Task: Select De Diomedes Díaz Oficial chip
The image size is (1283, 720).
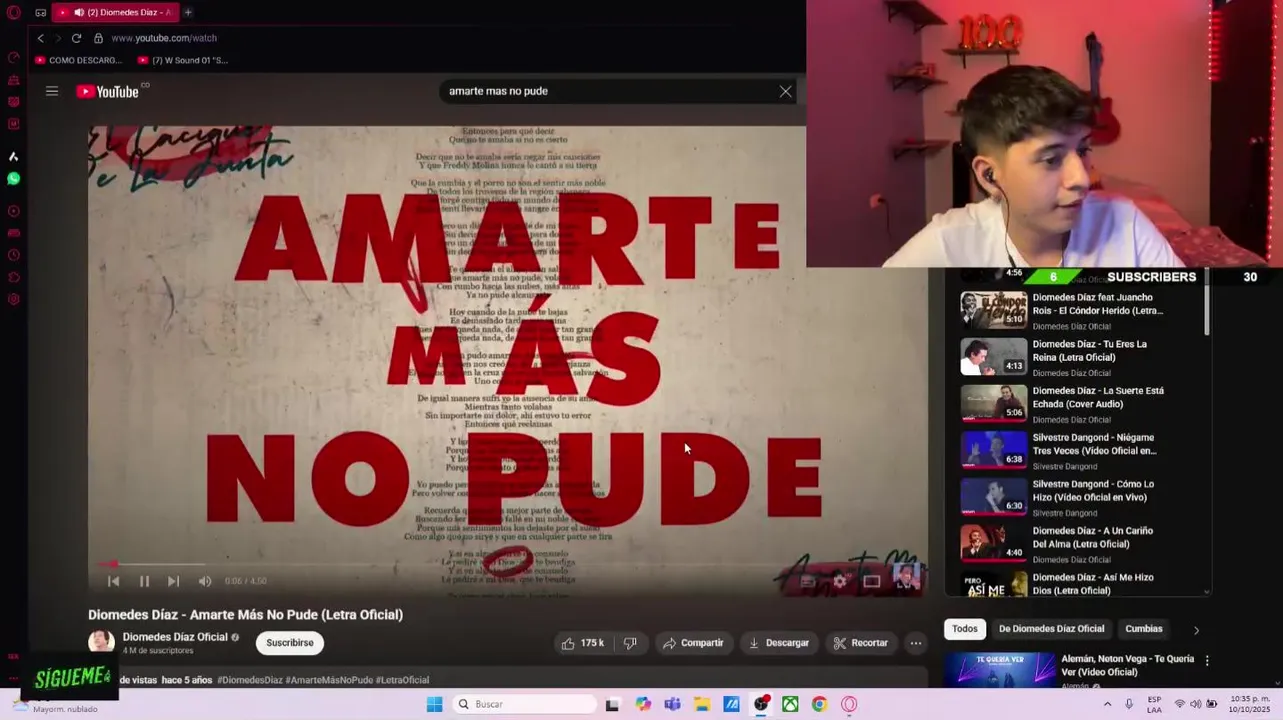Action: [x=1051, y=629]
